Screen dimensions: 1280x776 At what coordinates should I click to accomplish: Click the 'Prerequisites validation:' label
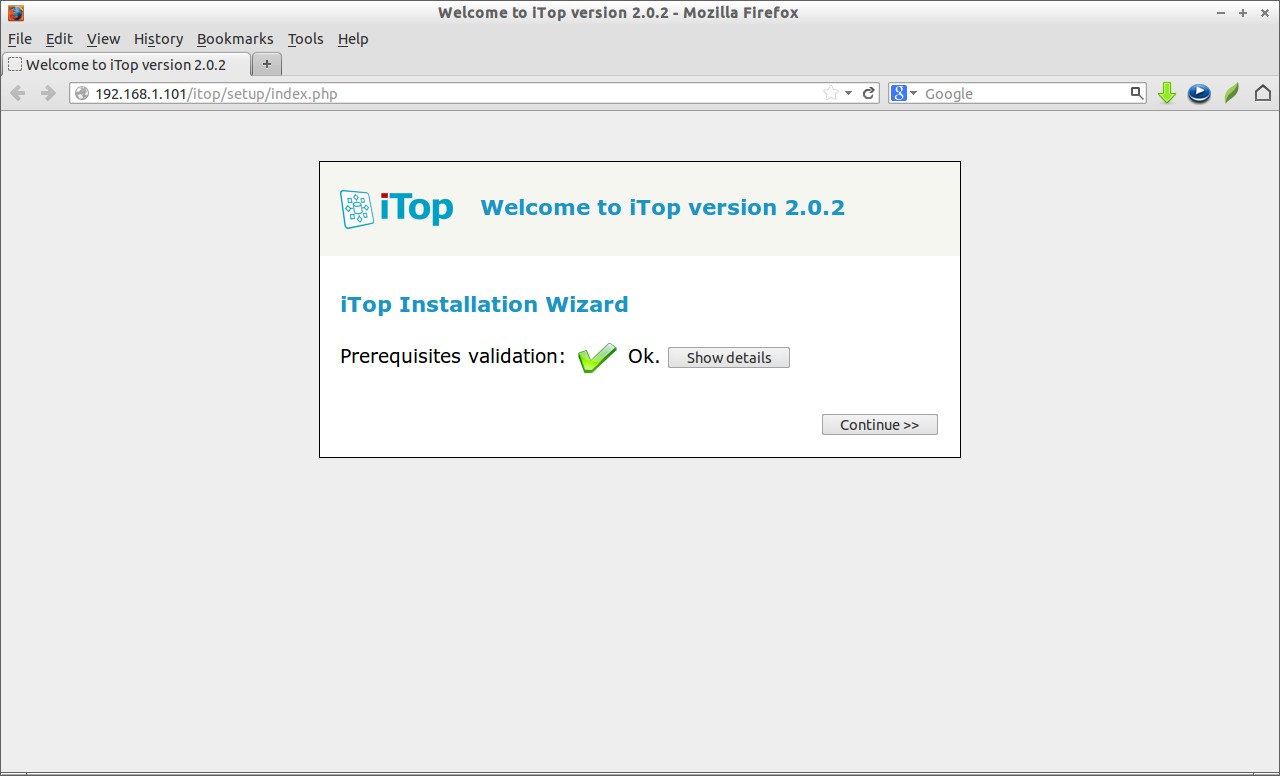pyautogui.click(x=452, y=356)
